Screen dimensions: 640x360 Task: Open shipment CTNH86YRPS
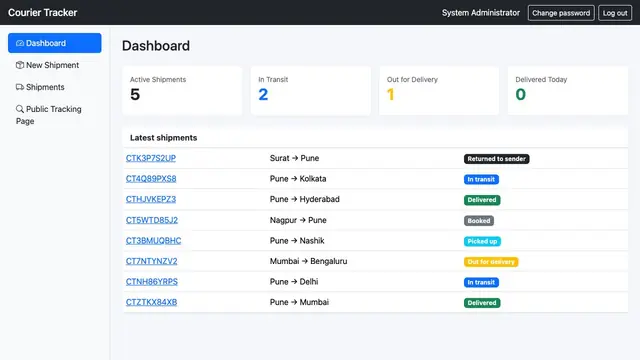pyautogui.click(x=152, y=282)
